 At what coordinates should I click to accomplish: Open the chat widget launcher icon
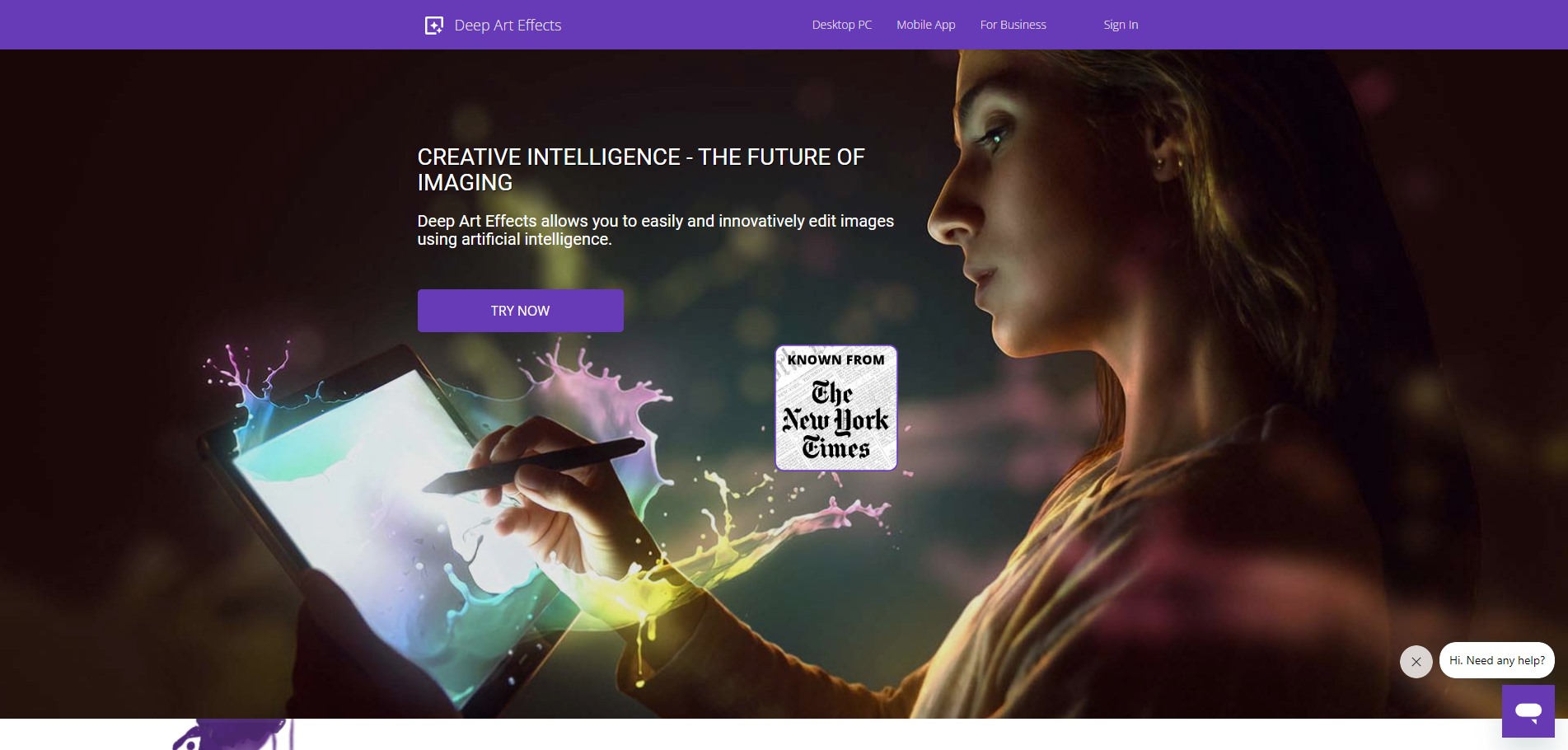(x=1528, y=711)
